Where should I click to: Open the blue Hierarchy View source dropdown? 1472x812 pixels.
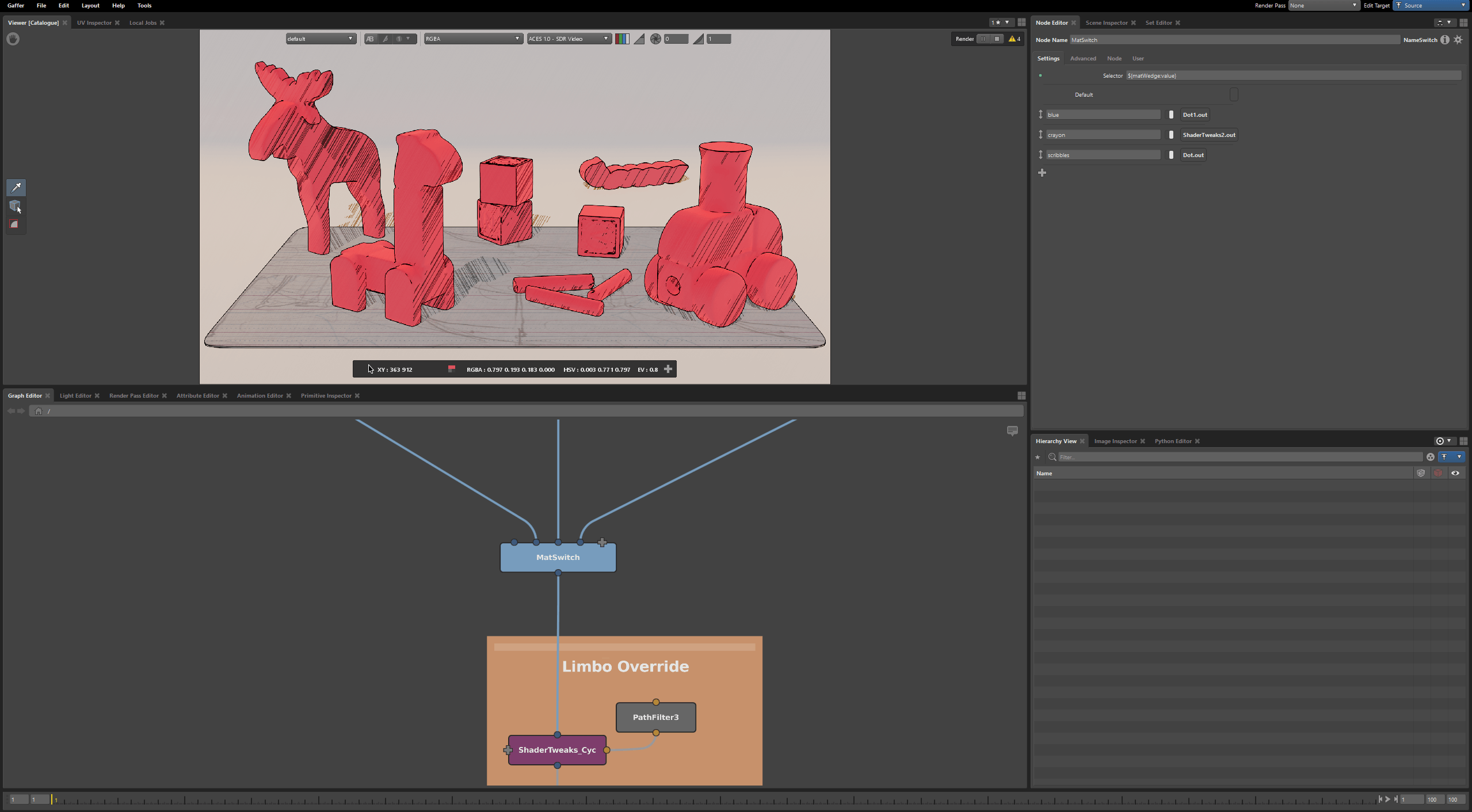tap(1452, 457)
